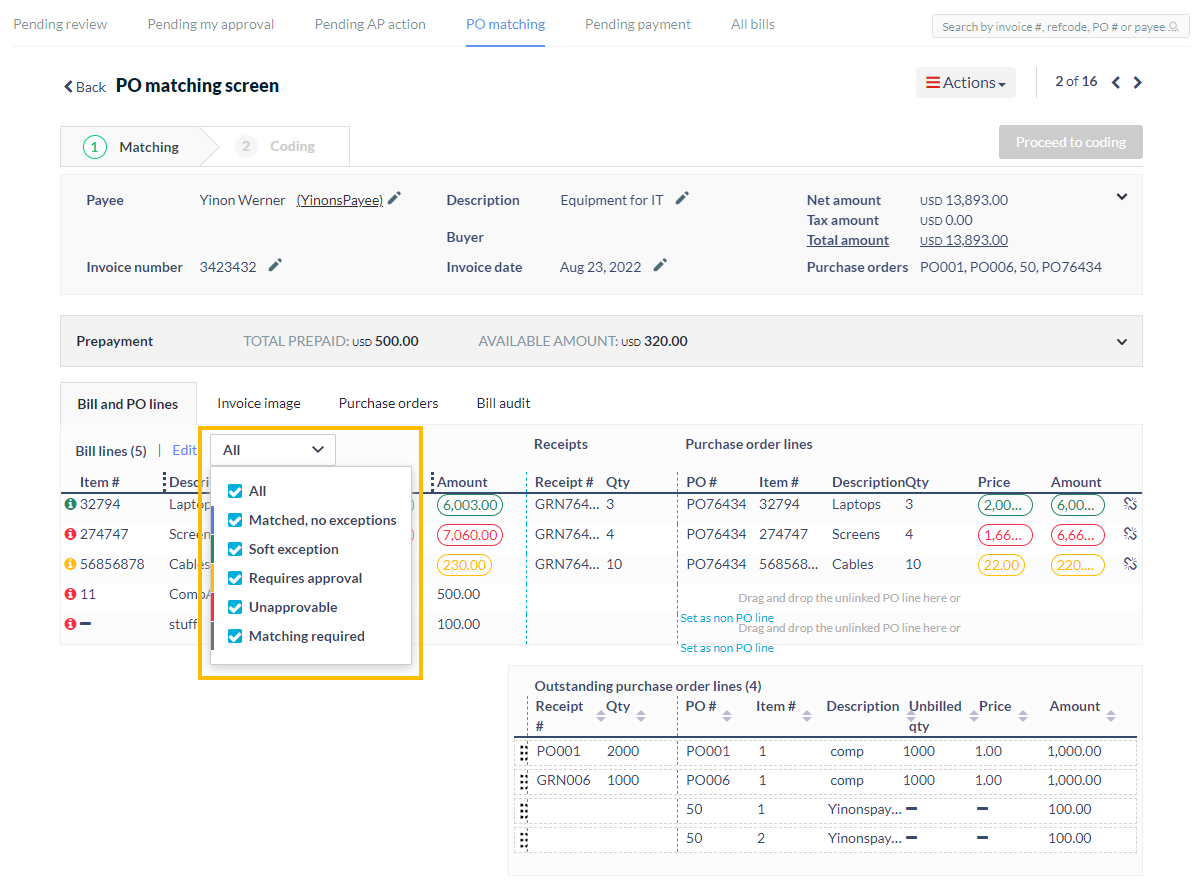Viewport: 1202px width, 895px height.
Task: Unlink the Laptops PO line
Action: (x=1130, y=504)
